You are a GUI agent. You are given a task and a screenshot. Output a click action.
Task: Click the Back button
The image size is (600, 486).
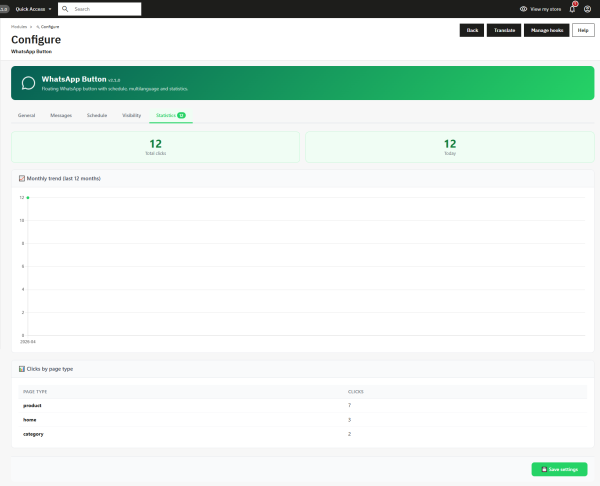(x=472, y=30)
